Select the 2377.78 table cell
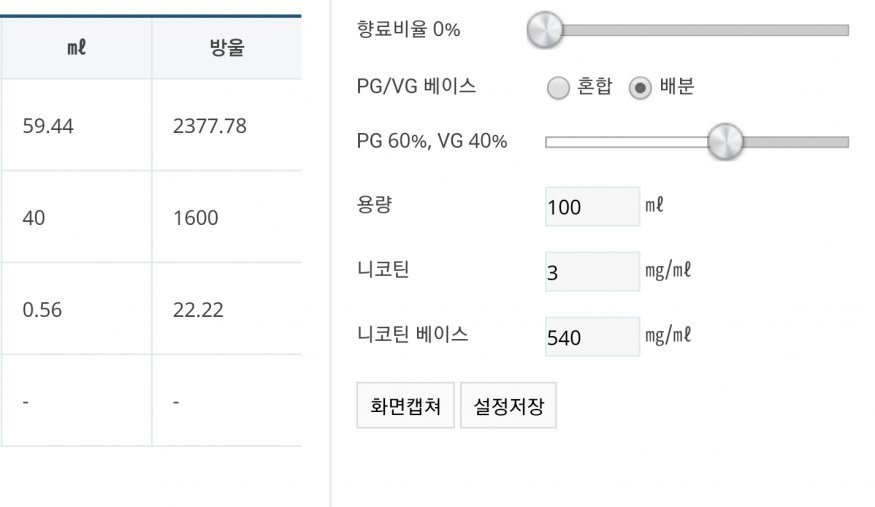This screenshot has width=875, height=507. pyautogui.click(x=227, y=125)
